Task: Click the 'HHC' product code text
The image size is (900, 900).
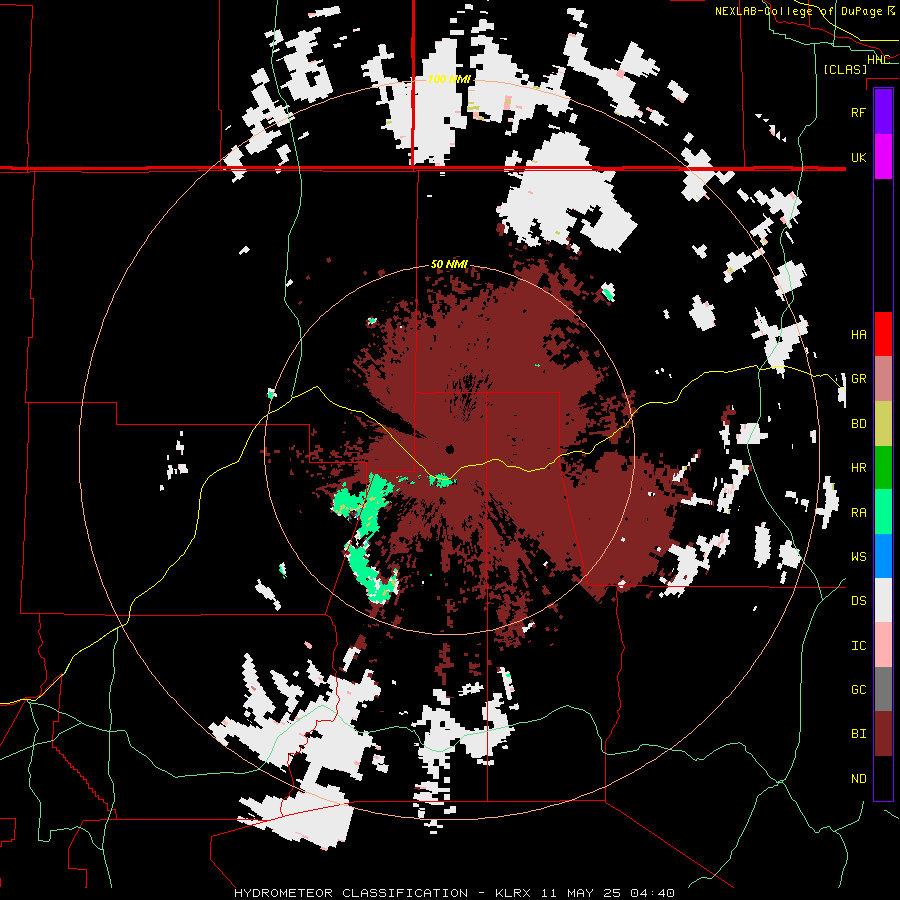Action: click(879, 60)
